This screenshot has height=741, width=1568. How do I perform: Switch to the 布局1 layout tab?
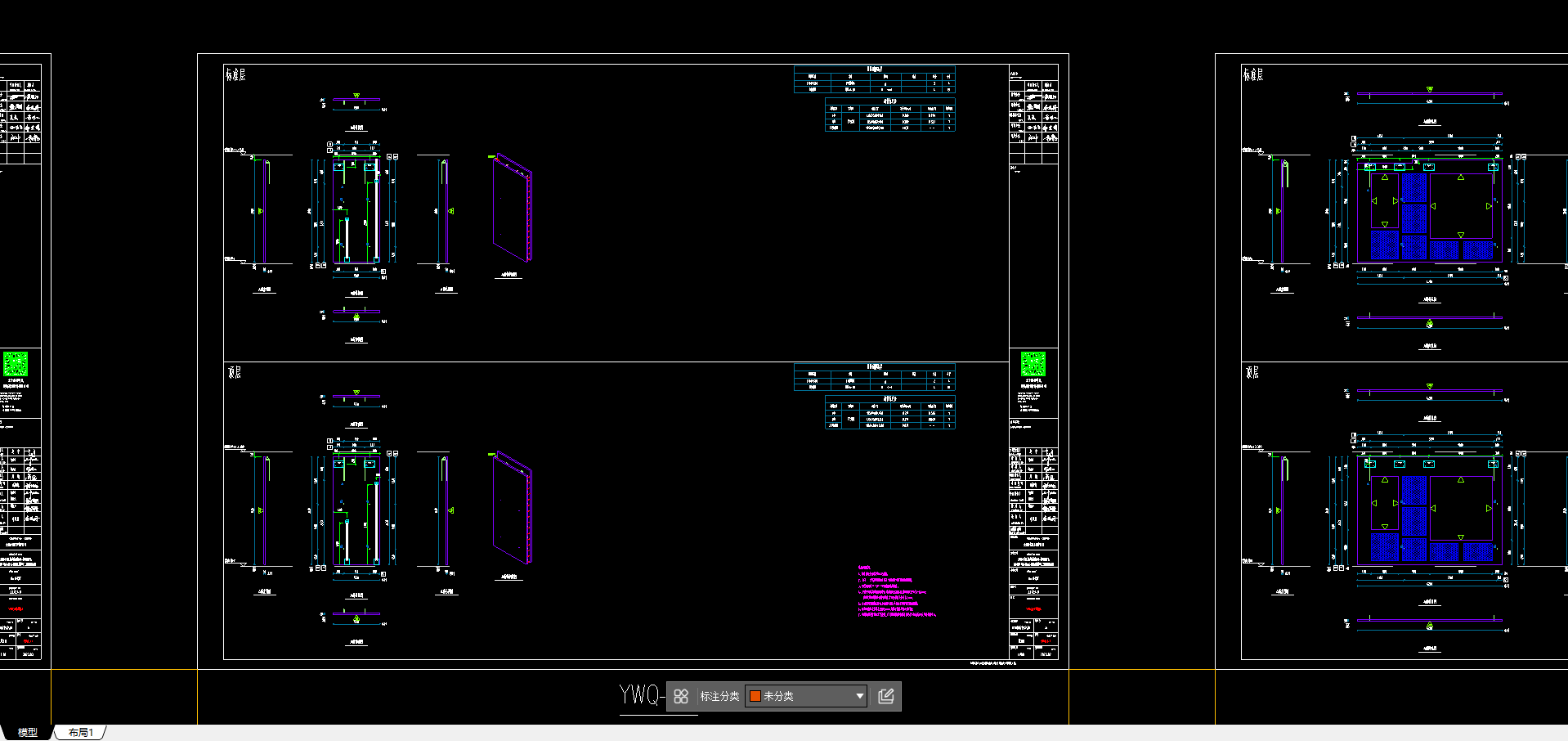tap(80, 732)
